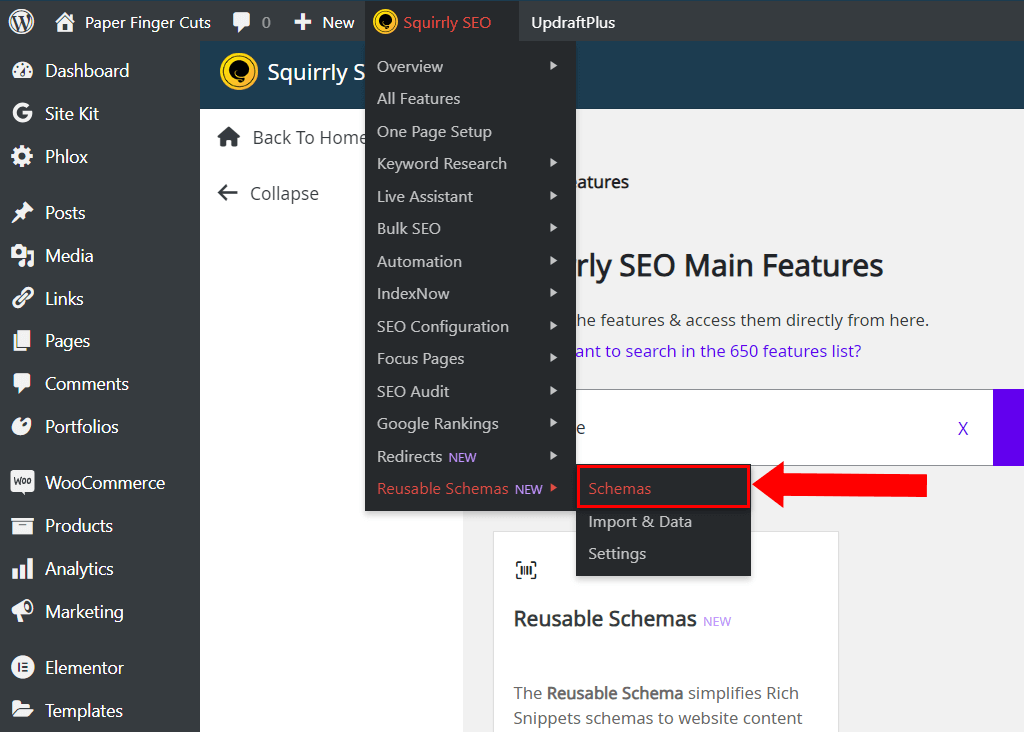Click the Links chain icon
Viewport: 1024px width, 732px height.
click(22, 298)
